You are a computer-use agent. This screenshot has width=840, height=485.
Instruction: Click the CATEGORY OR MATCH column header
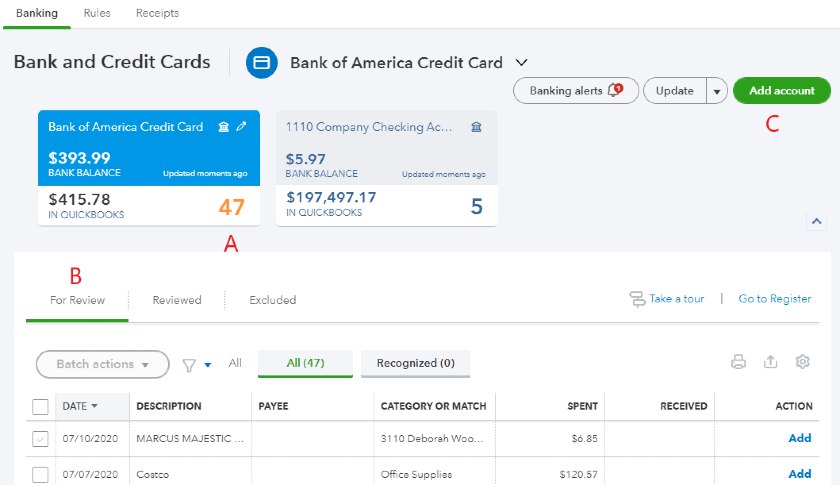[x=433, y=406]
